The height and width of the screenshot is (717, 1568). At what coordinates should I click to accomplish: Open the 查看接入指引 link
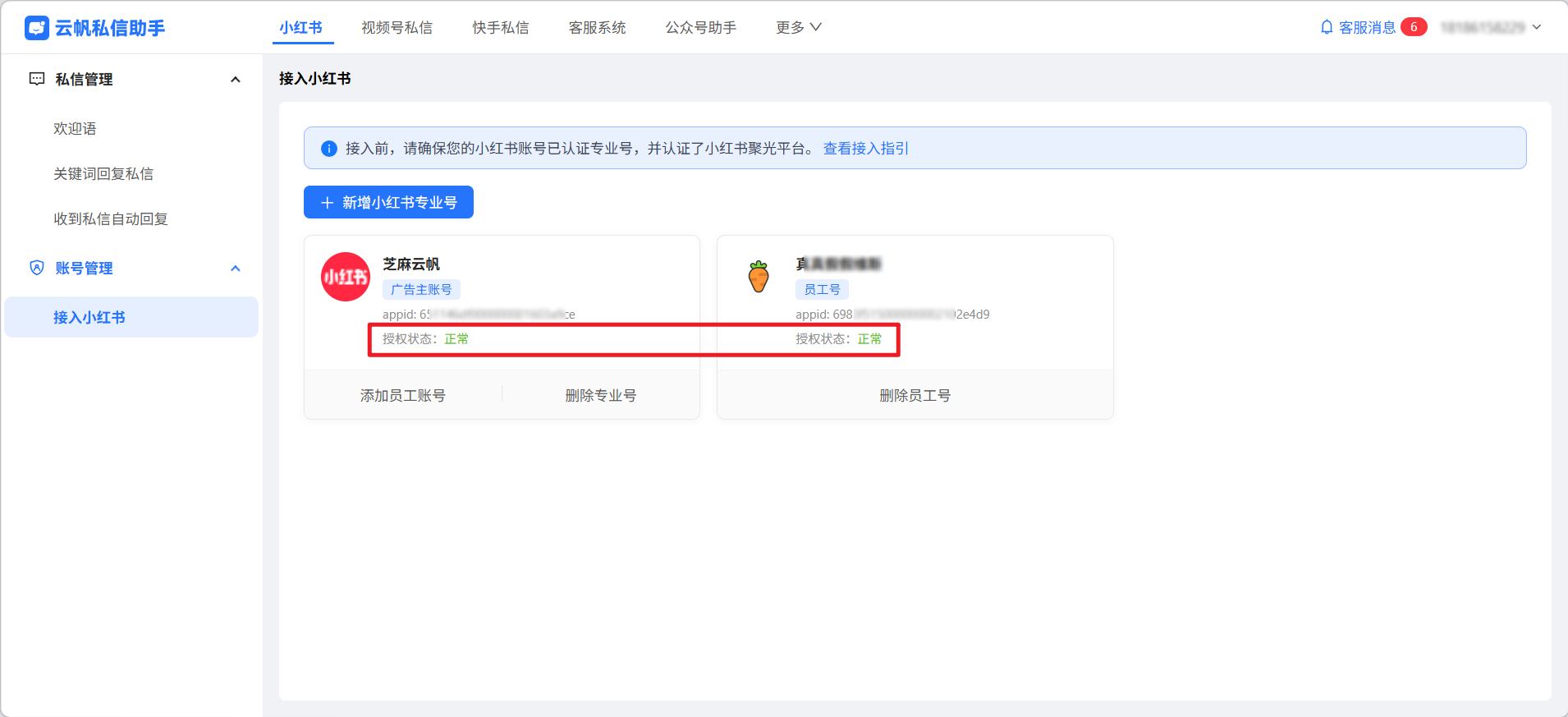tap(865, 149)
